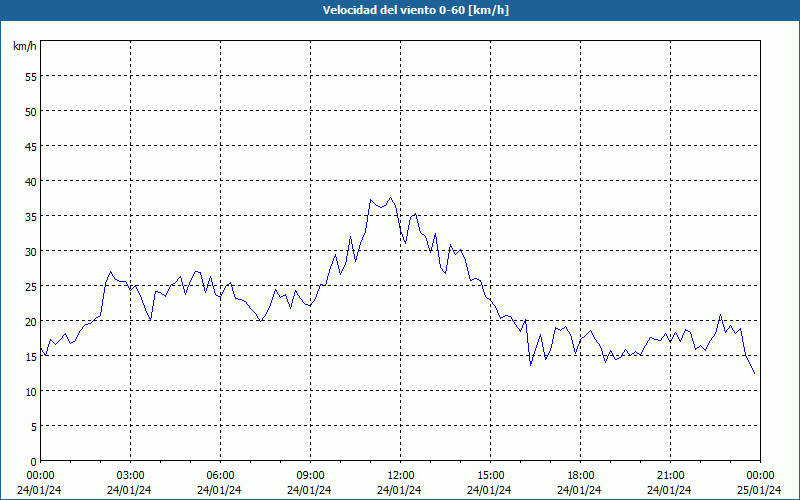Screen dimensions: 800x500
Task: Select the Y-axis label '40'
Action: coord(31,182)
